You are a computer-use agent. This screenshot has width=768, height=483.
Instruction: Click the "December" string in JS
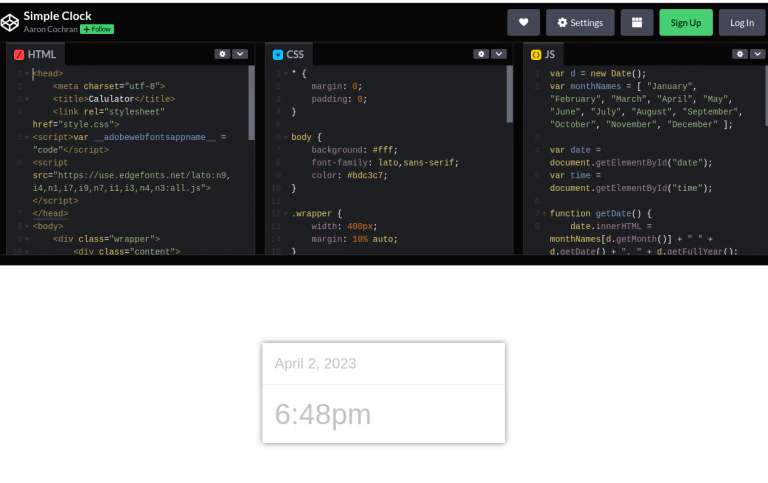click(x=692, y=124)
